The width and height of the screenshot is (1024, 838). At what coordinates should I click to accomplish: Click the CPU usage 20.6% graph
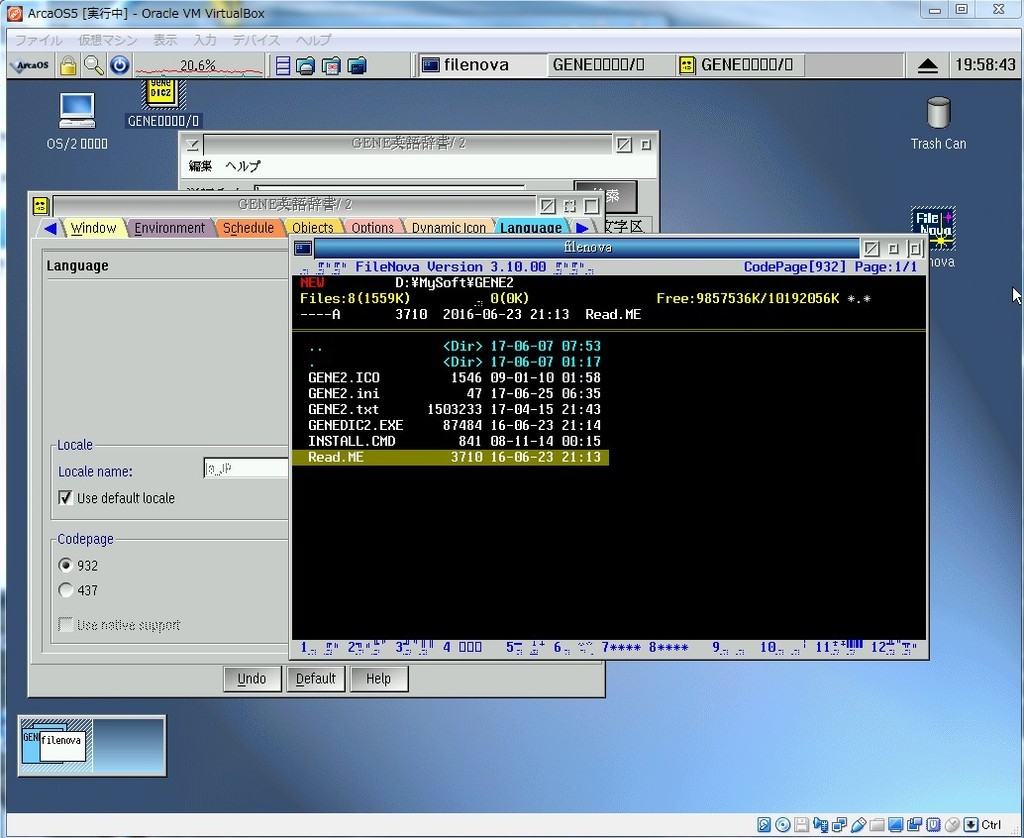tap(199, 65)
